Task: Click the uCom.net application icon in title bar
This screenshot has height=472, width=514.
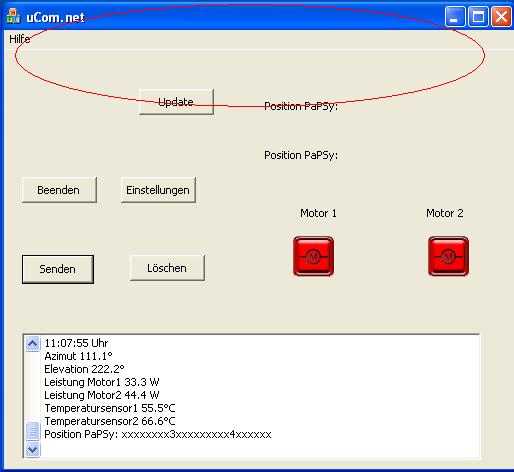Action: point(13,16)
